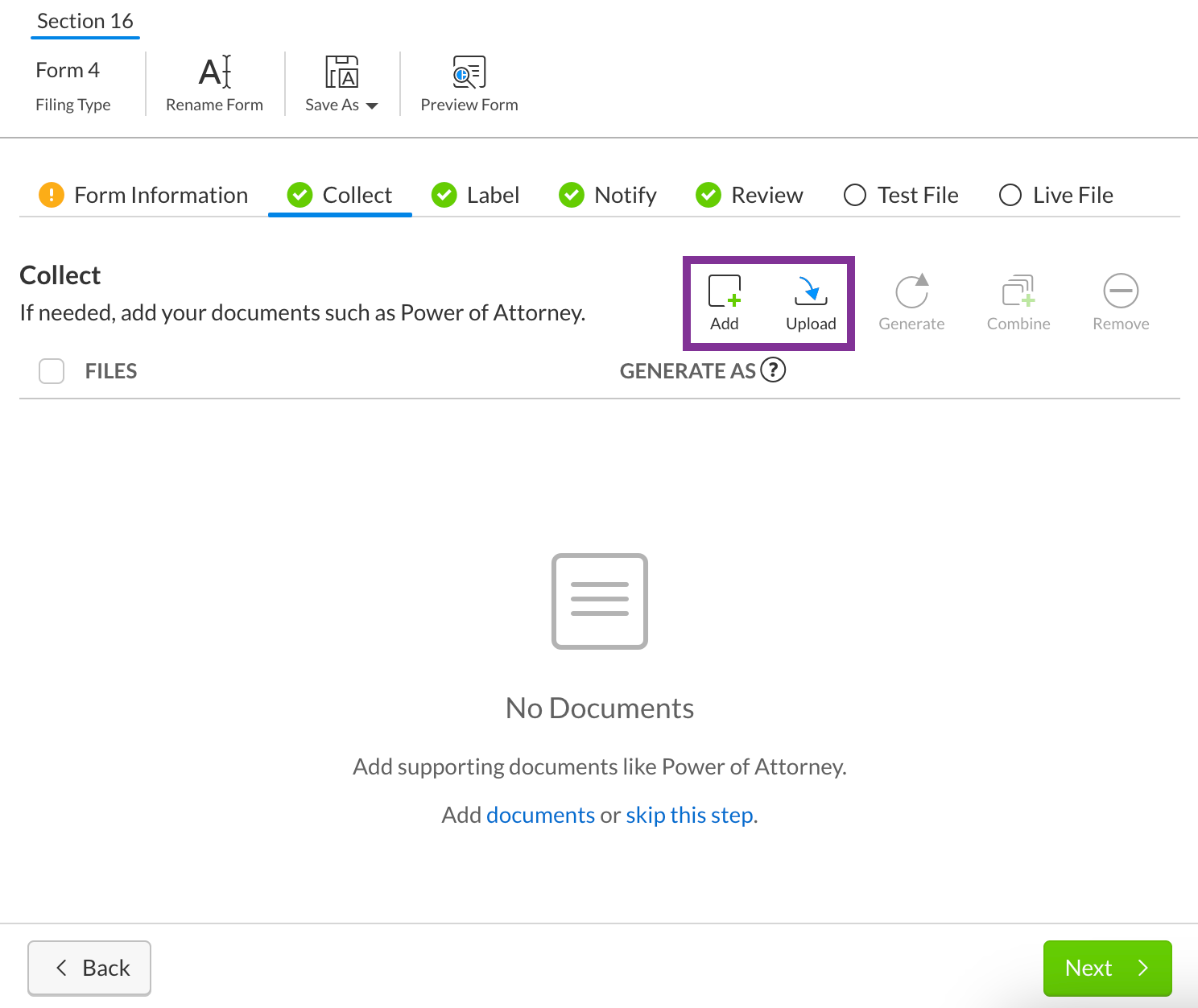Click the Section 16 tab
1198x1008 pixels.
coord(85,22)
